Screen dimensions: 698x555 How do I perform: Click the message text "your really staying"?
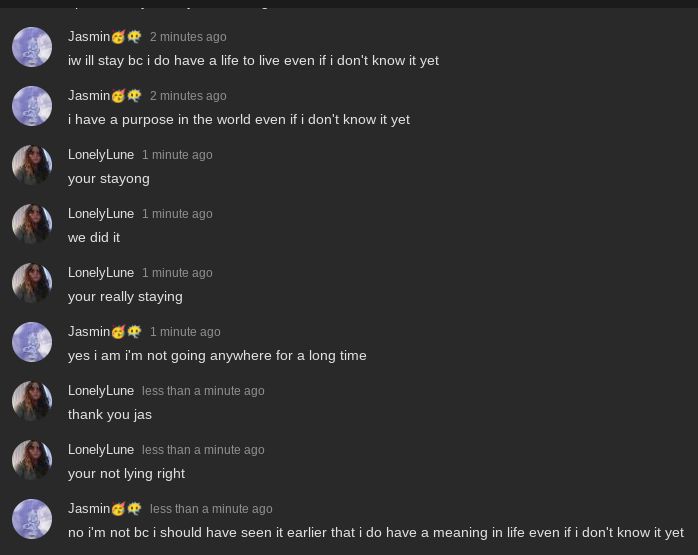(x=125, y=296)
